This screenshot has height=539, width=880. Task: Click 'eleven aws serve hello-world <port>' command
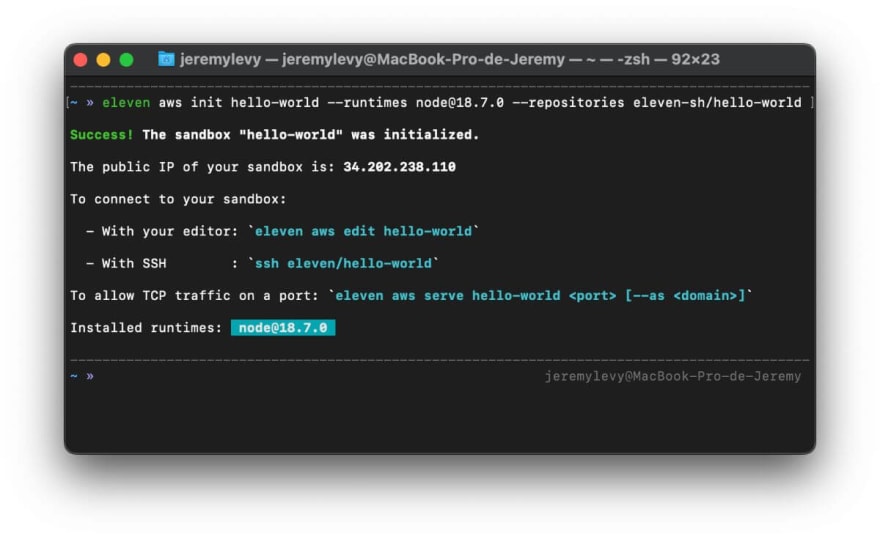[476, 296]
